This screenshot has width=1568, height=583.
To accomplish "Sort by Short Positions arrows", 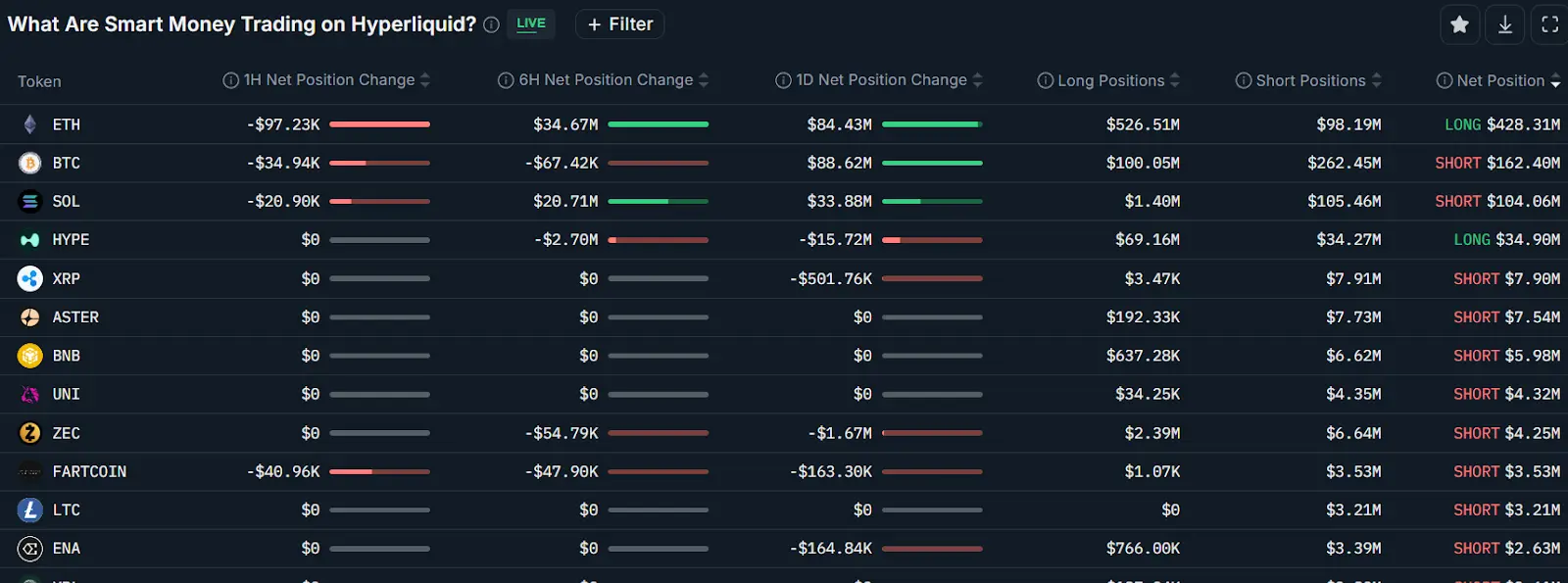I will pos(1377,80).
